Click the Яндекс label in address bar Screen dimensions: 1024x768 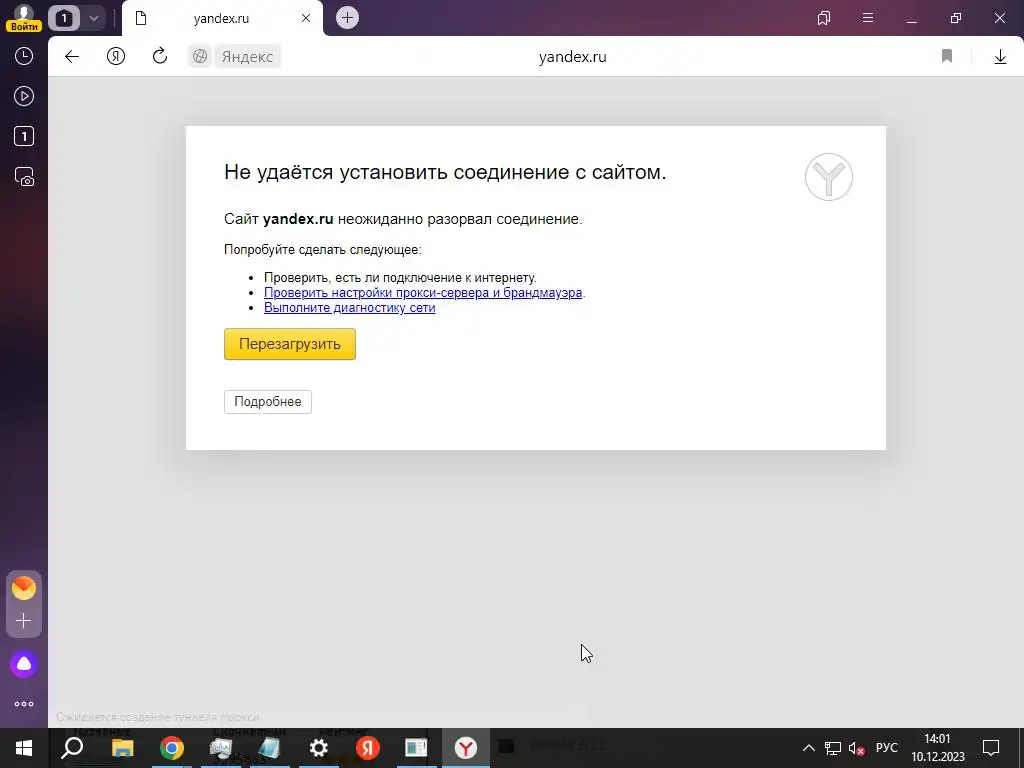(247, 57)
